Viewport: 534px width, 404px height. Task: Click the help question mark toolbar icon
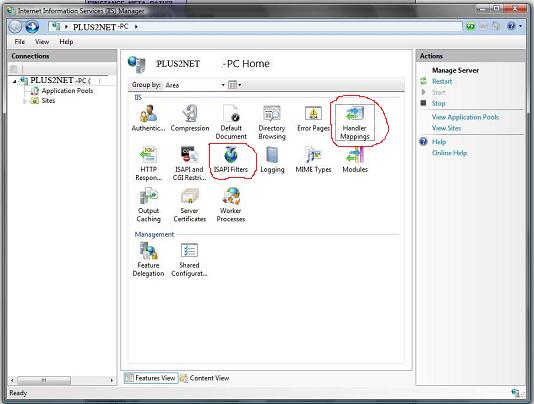(511, 26)
